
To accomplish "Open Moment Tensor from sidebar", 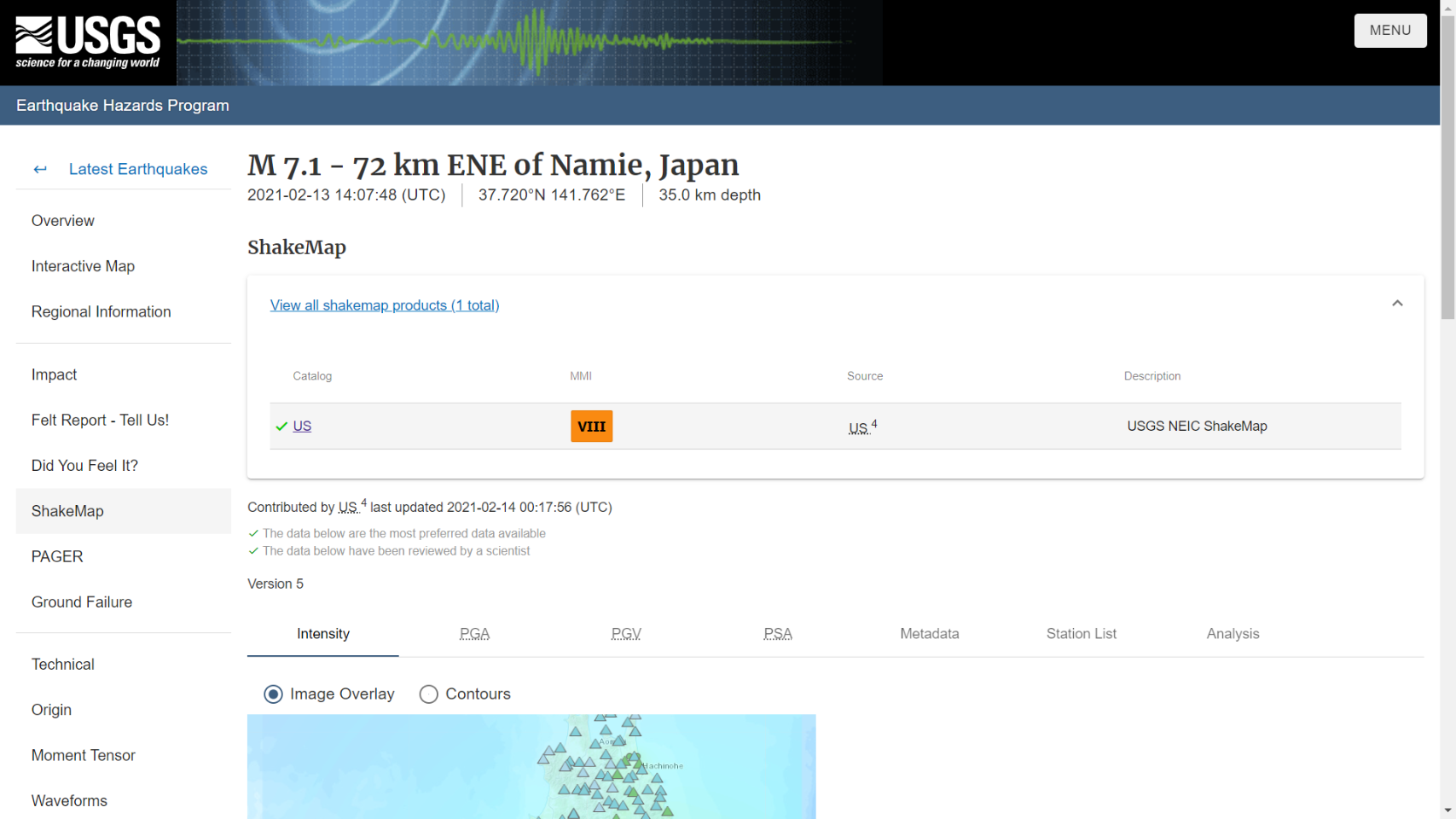I will [x=84, y=755].
